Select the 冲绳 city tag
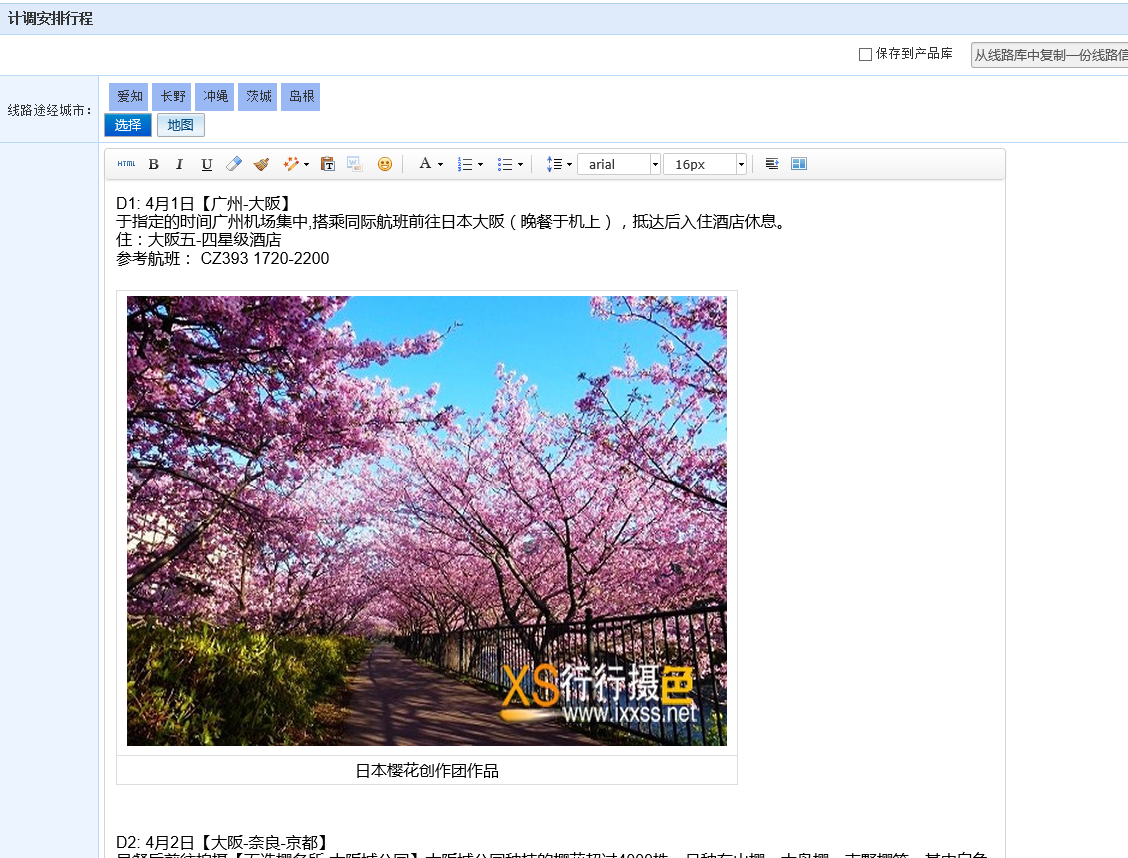The height and width of the screenshot is (858, 1128). tap(215, 96)
